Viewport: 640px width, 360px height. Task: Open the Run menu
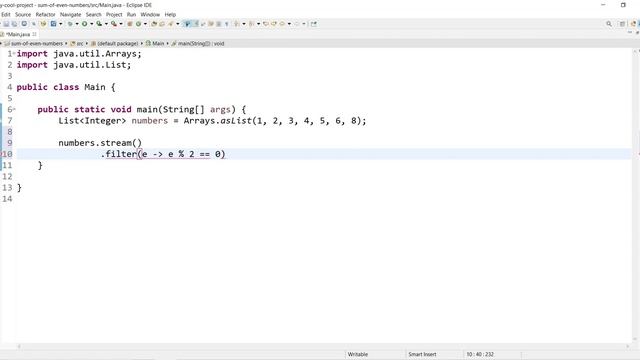click(131, 14)
